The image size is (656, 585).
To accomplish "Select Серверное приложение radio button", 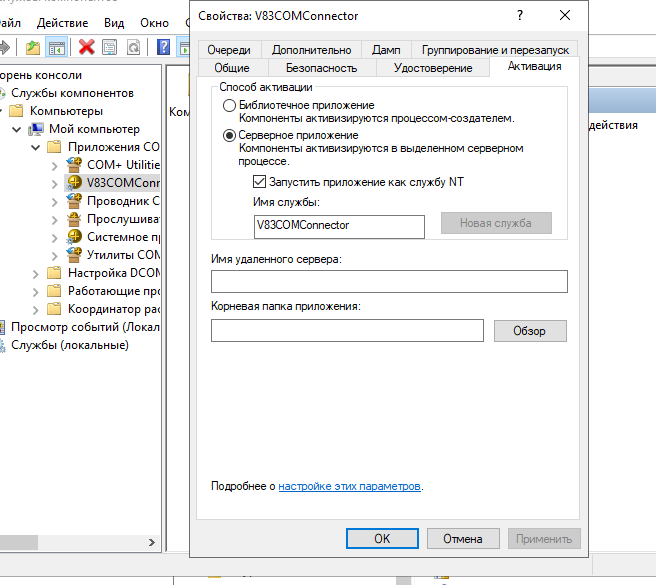I will [x=229, y=135].
